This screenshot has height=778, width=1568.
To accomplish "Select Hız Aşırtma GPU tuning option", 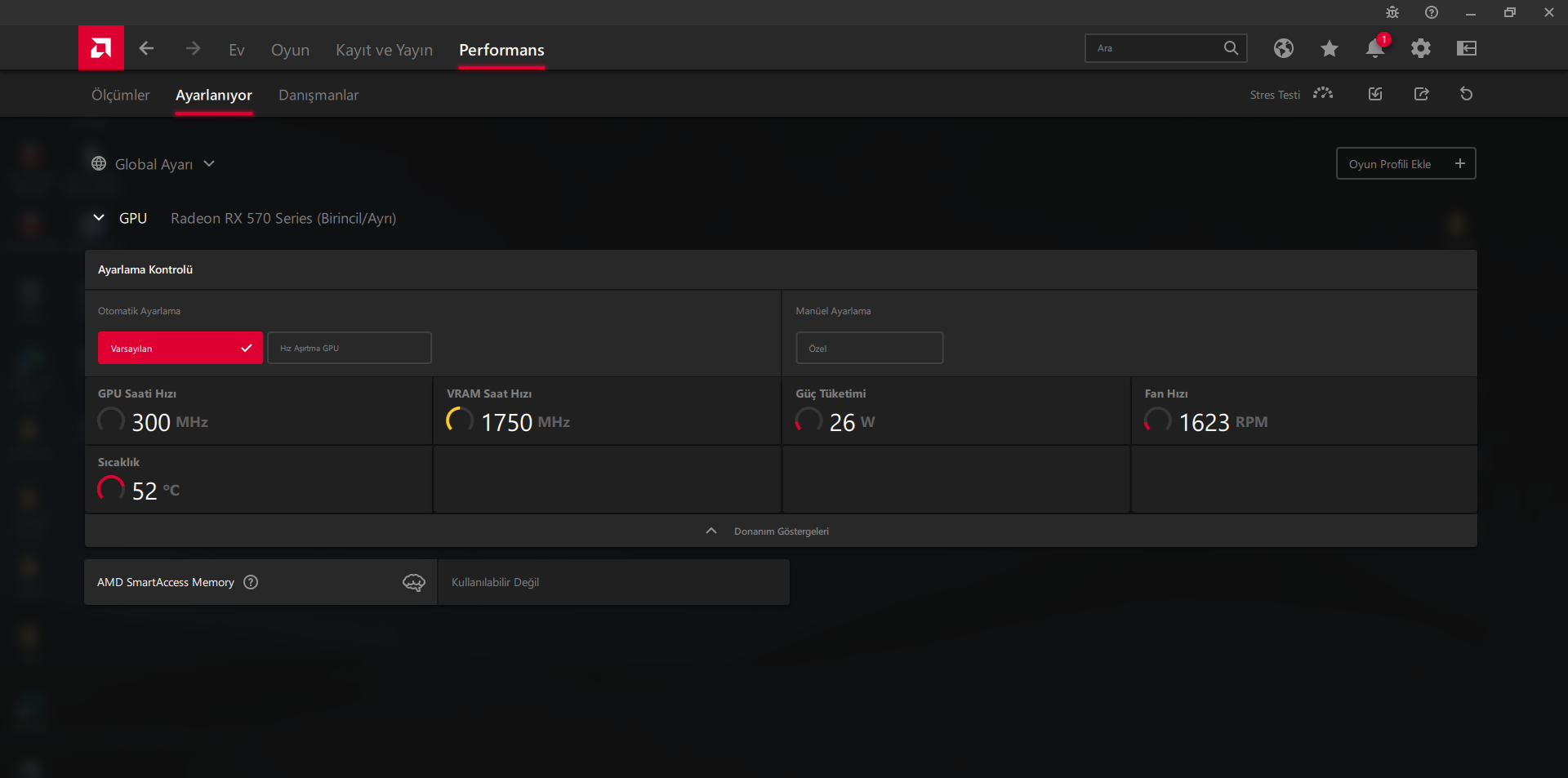I will pyautogui.click(x=350, y=348).
